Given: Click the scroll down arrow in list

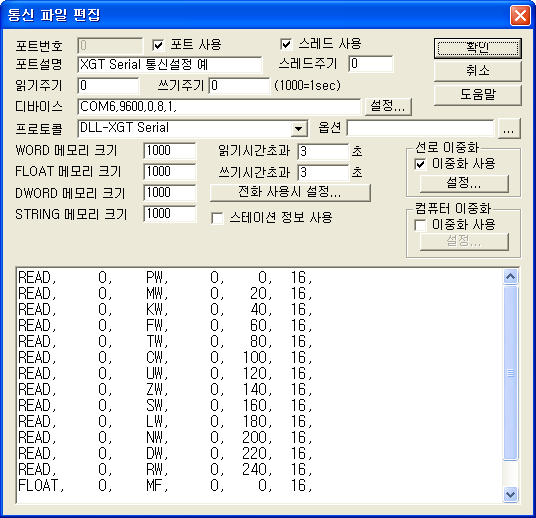Looking at the screenshot, I should [x=510, y=494].
